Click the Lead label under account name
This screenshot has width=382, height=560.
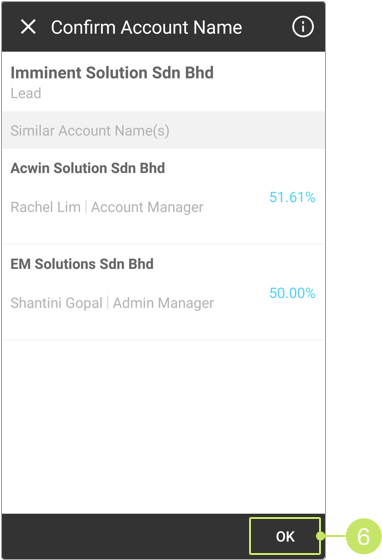click(26, 93)
